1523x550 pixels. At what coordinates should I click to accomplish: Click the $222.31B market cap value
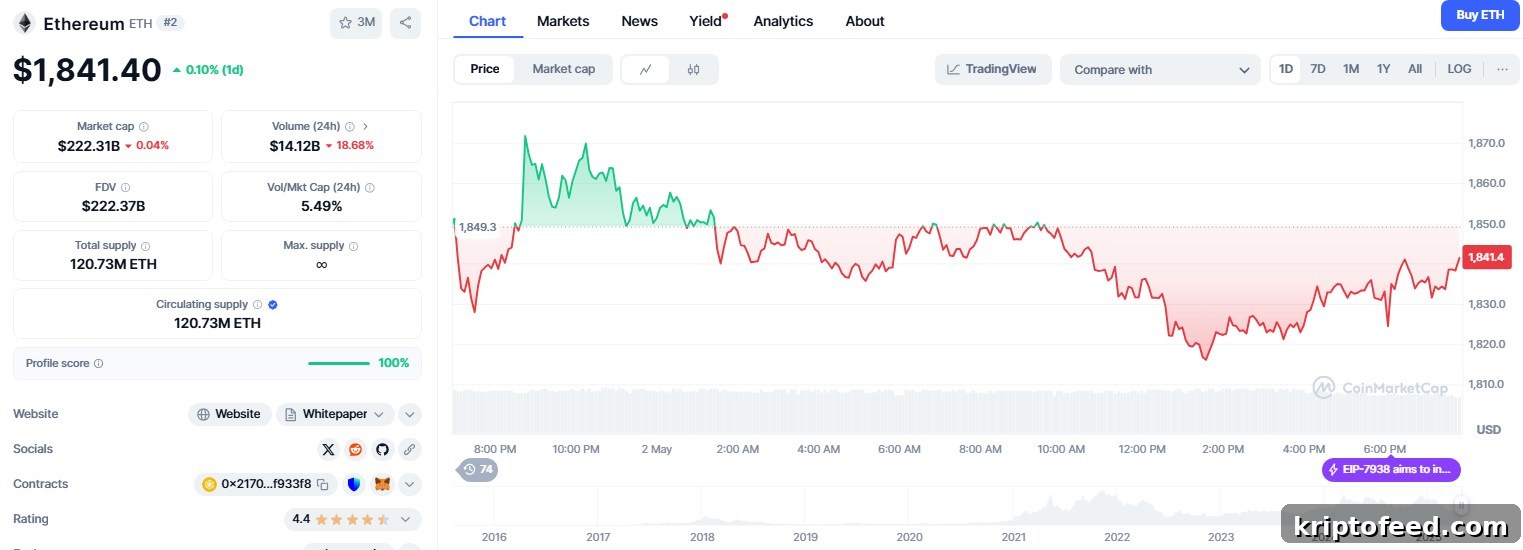tap(89, 146)
